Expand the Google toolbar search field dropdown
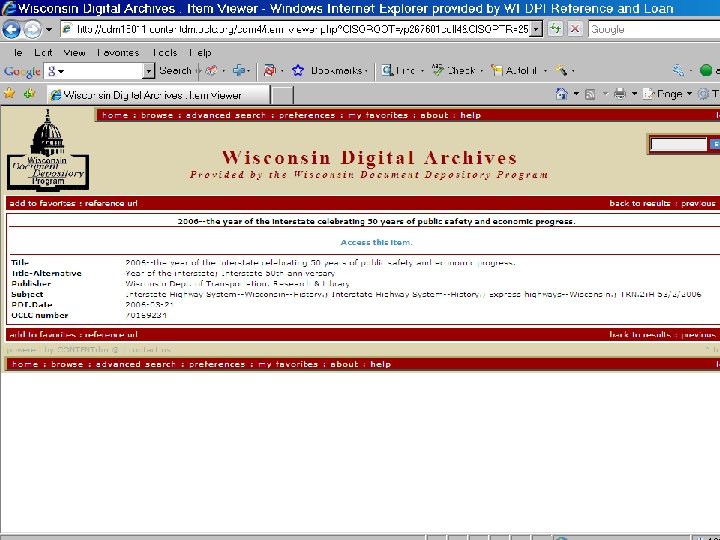Viewport: 720px width, 540px height. 148,71
